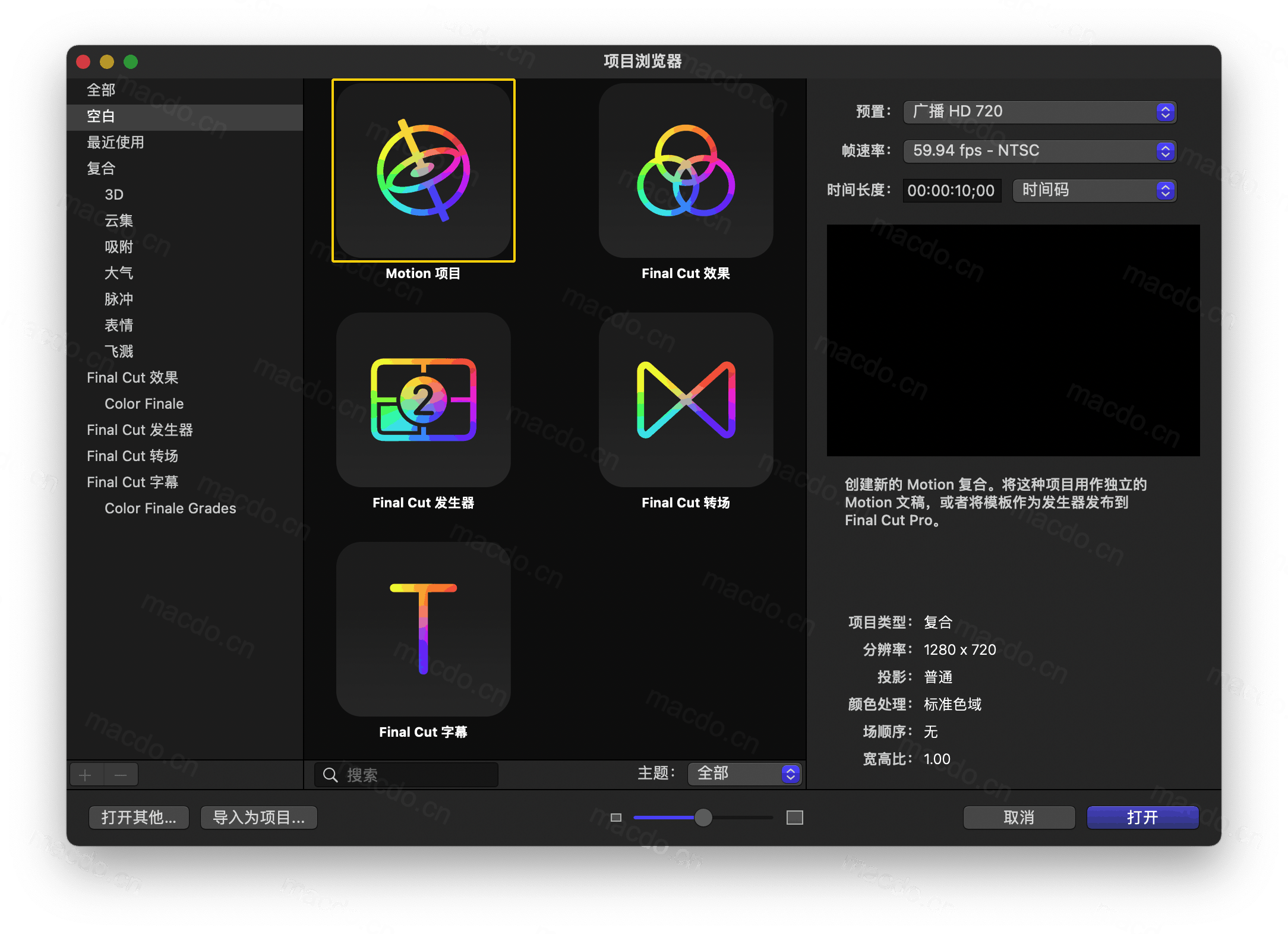The width and height of the screenshot is (1288, 934).
Task: Click the small thumbnail size icon
Action: tap(616, 818)
